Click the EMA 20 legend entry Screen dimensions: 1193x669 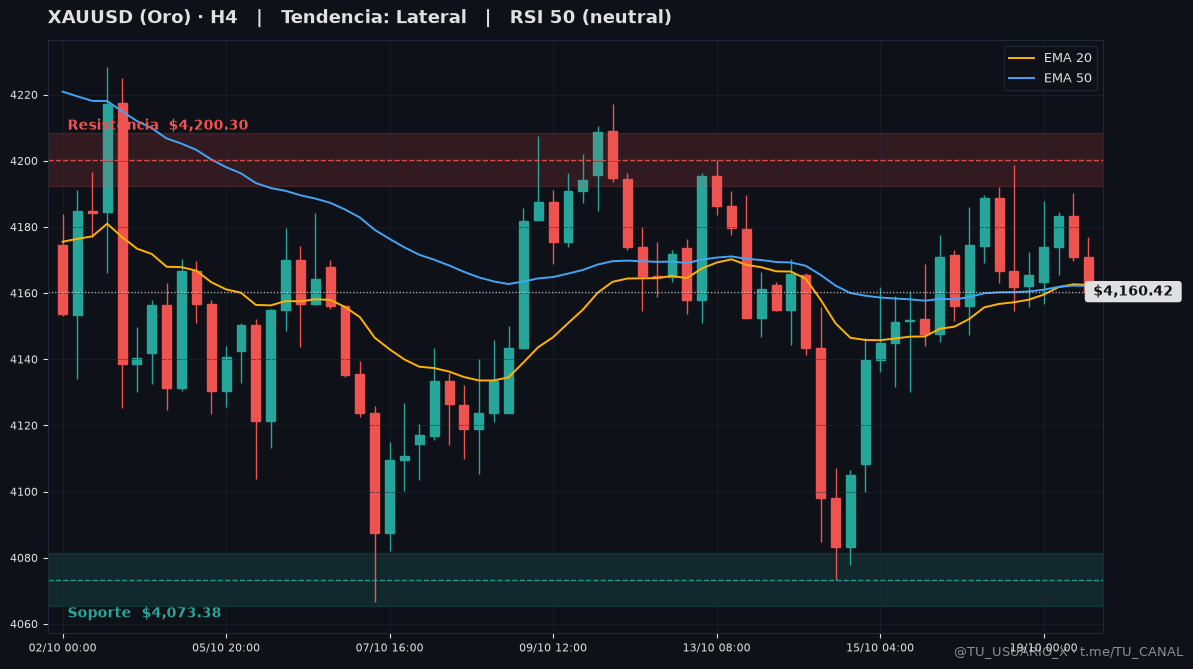point(1050,58)
